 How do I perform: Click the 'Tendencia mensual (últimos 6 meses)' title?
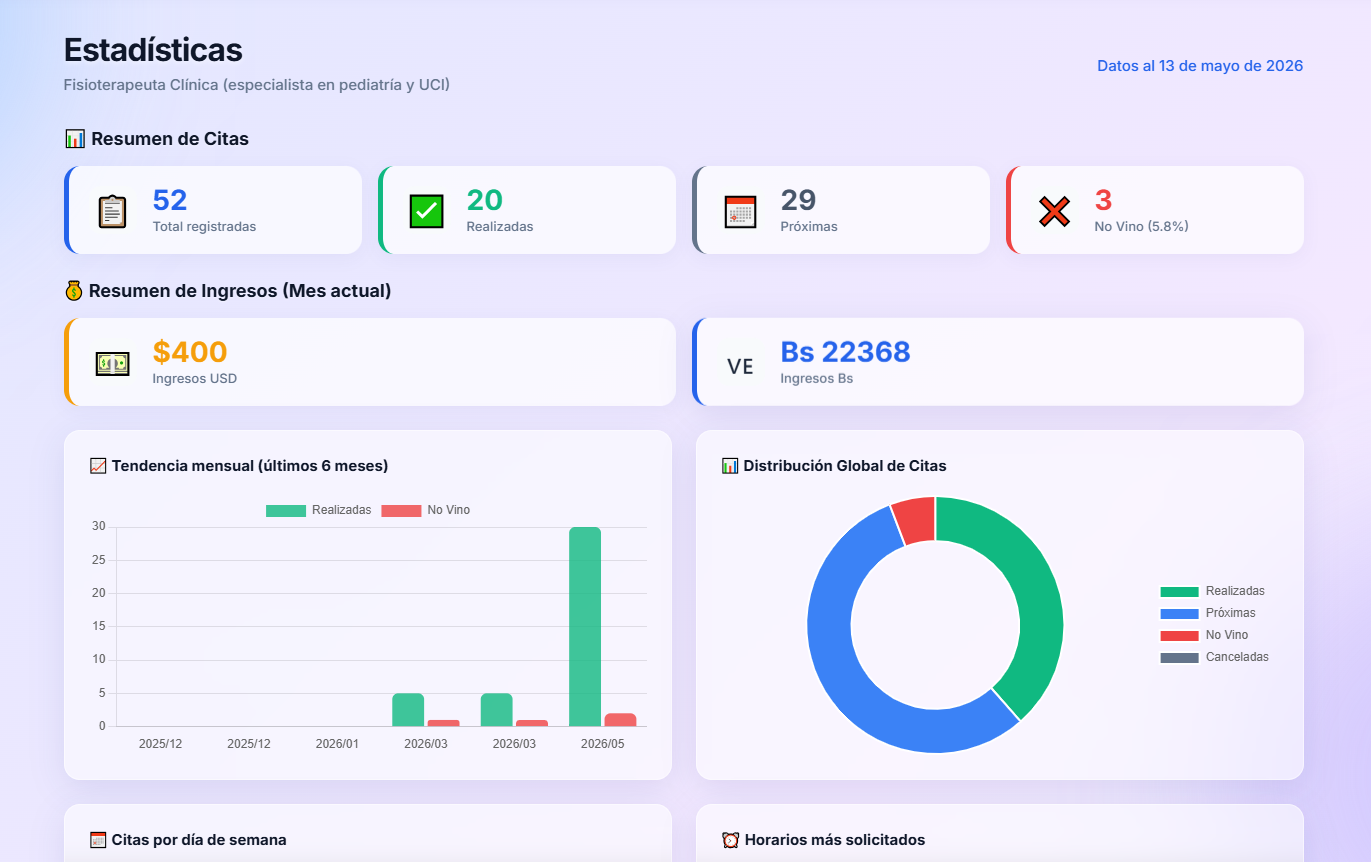pyautogui.click(x=250, y=466)
